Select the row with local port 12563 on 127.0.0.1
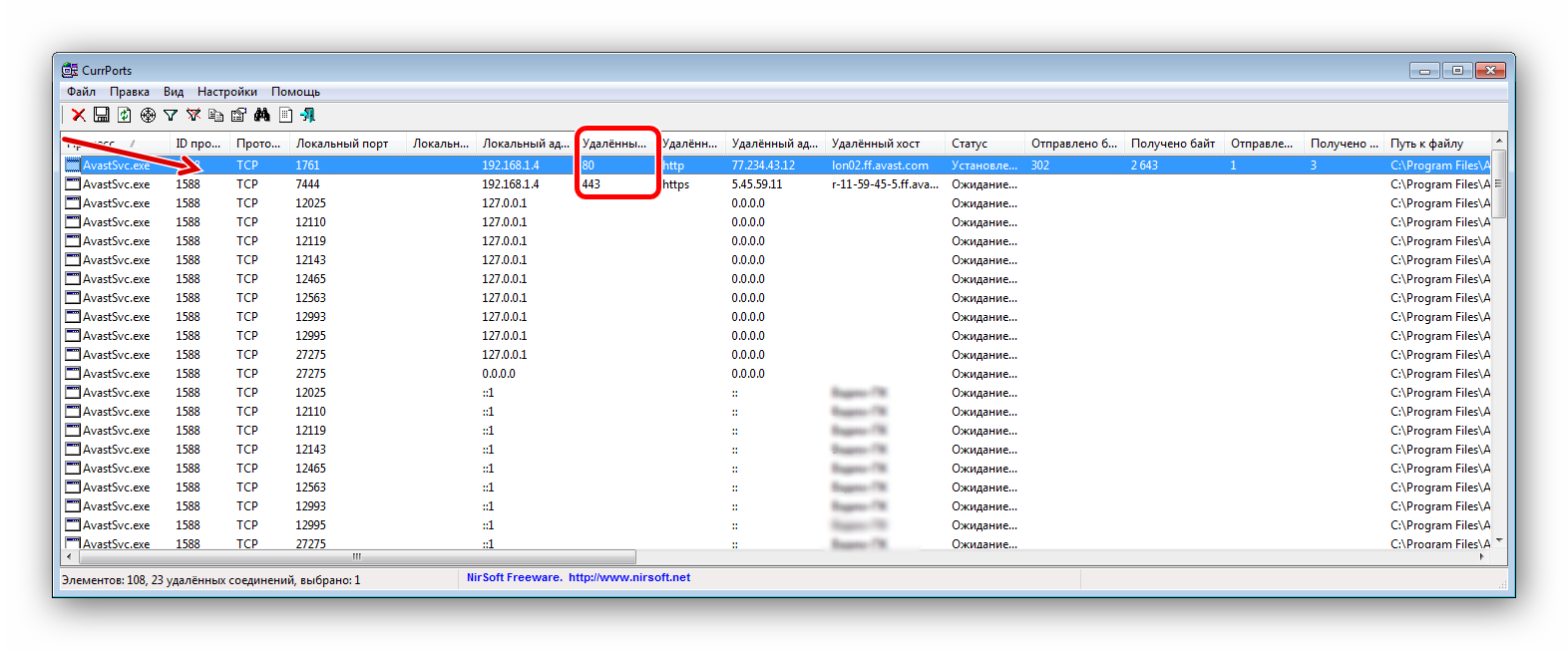Screen dimensions: 1568x650 click(777, 298)
